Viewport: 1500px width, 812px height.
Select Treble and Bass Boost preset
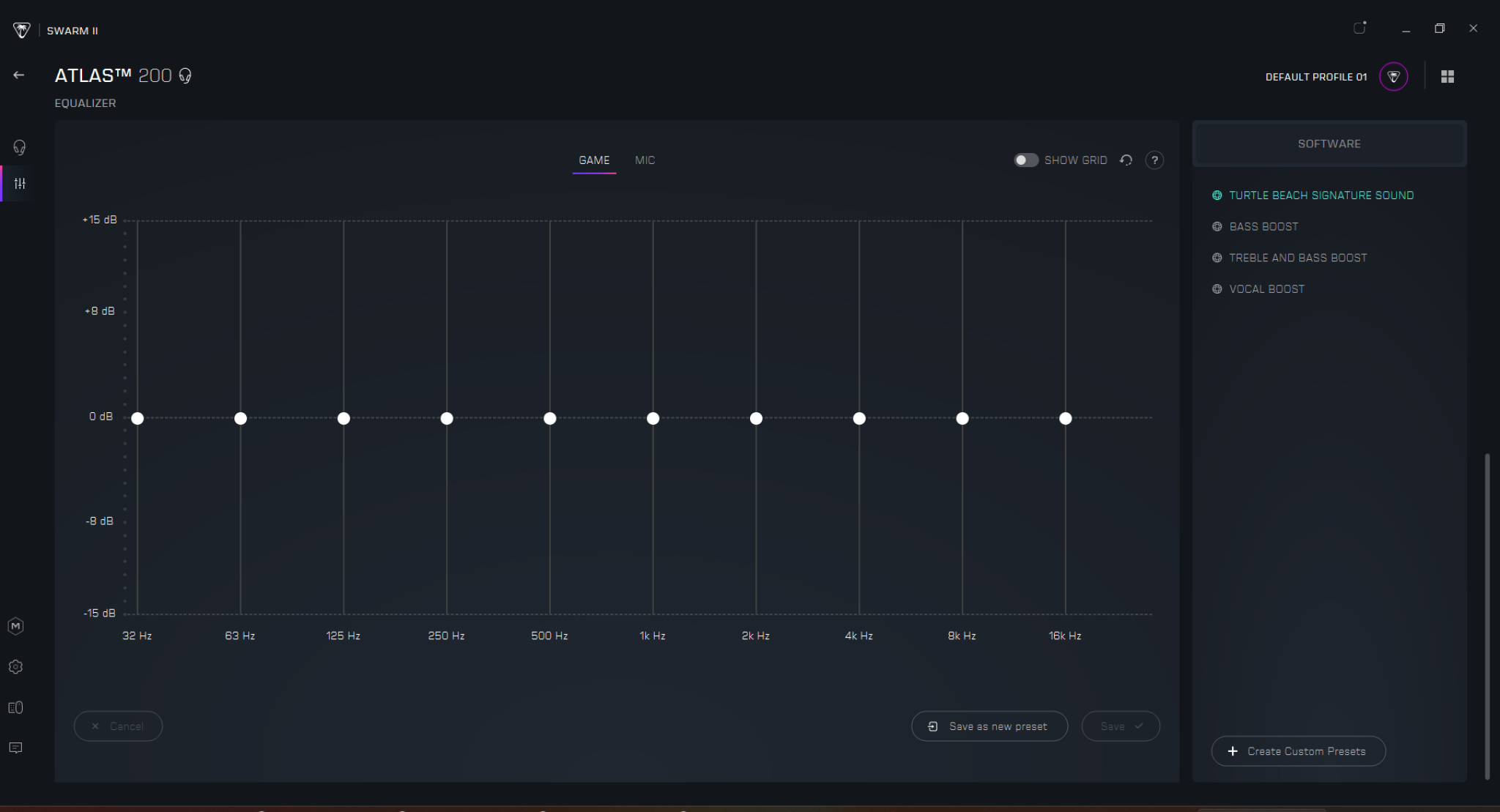(1297, 258)
